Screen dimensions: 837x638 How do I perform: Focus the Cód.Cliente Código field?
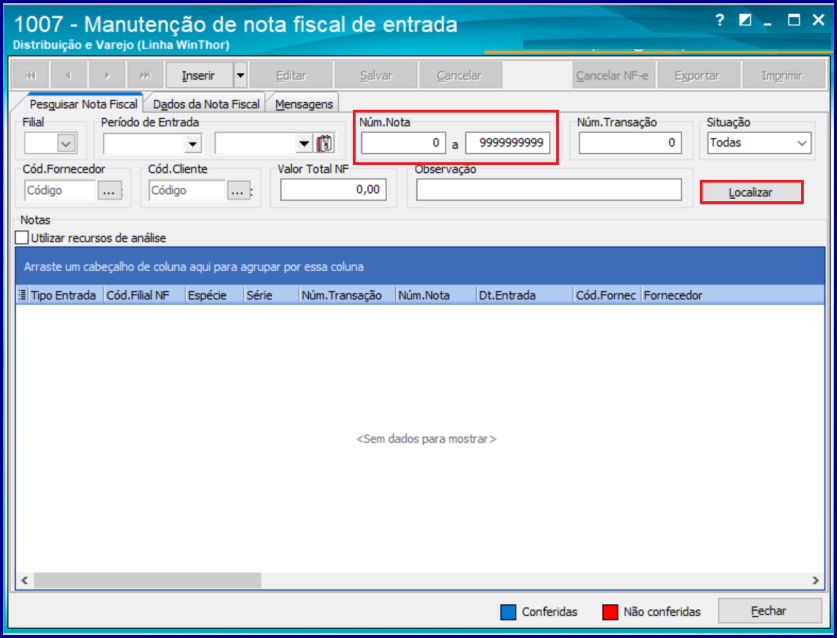pyautogui.click(x=187, y=191)
